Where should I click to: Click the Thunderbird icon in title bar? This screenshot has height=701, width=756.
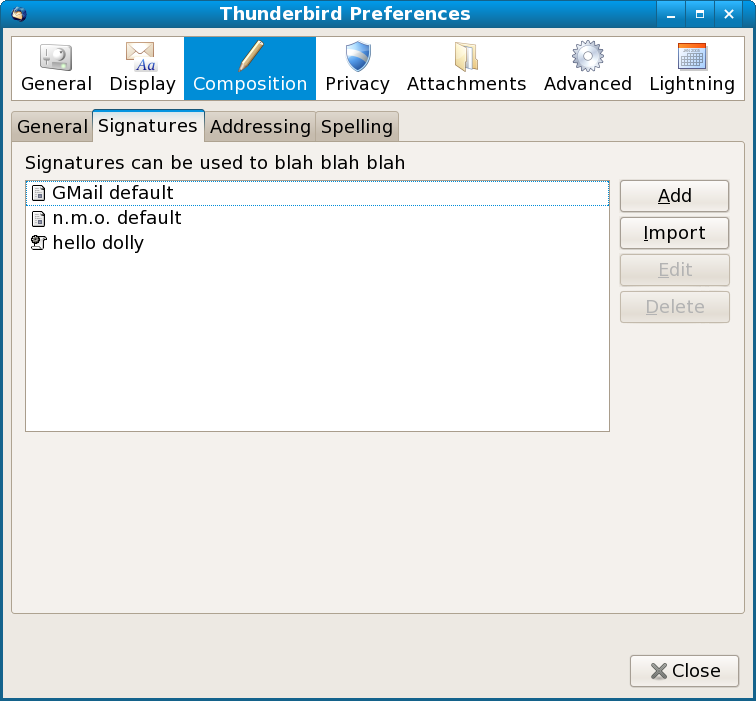click(x=19, y=13)
